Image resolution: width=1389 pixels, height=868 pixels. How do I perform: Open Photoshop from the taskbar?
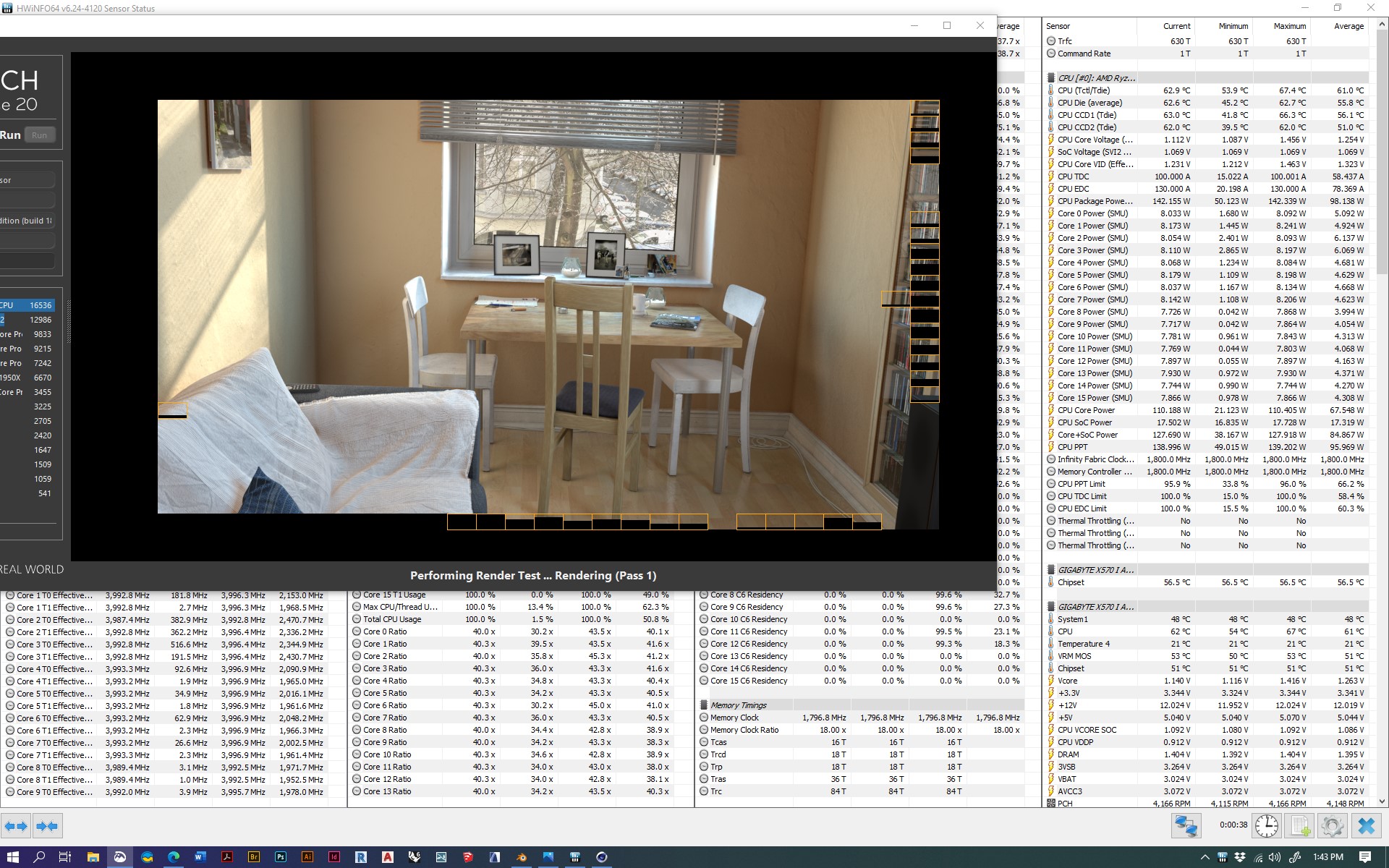coord(281,857)
